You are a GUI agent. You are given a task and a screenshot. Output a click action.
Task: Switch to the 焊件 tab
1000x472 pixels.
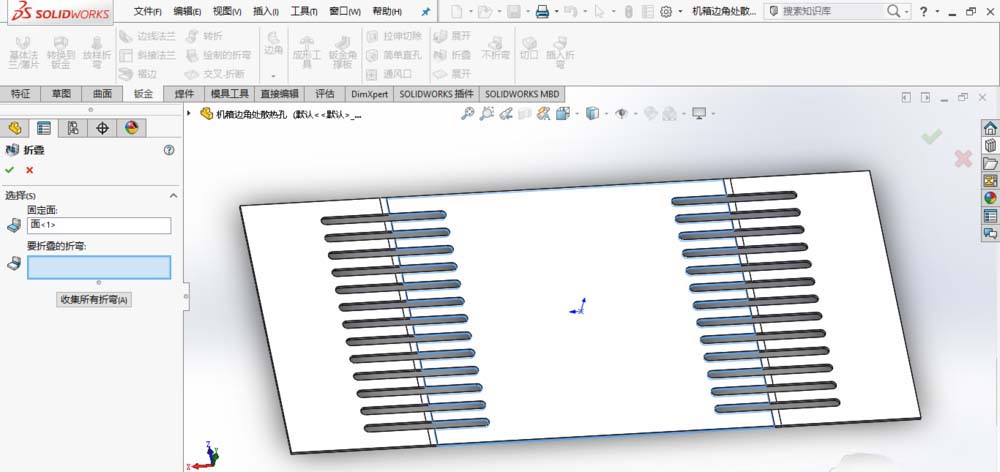click(184, 94)
